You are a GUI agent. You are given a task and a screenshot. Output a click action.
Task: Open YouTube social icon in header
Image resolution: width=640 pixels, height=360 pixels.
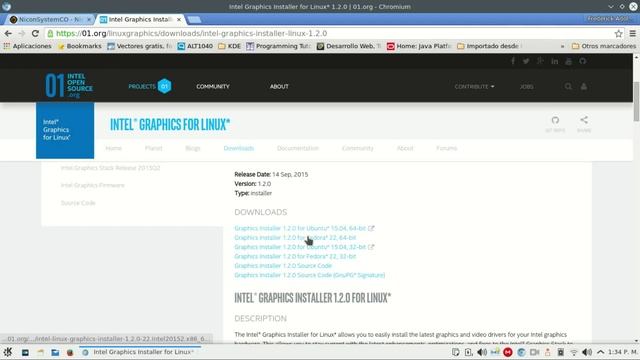(569, 61)
